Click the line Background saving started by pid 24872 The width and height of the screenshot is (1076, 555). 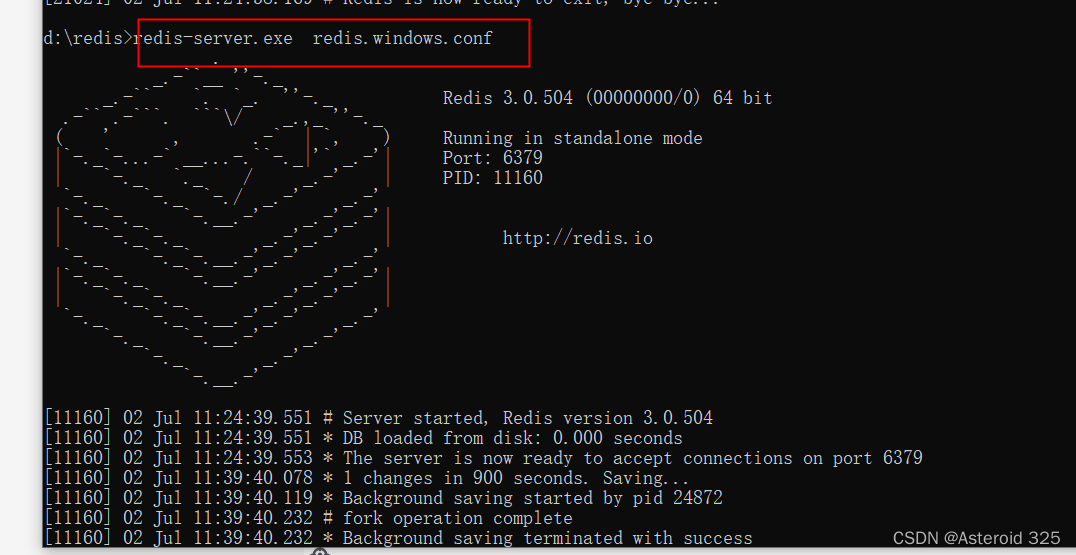pyautogui.click(x=383, y=497)
